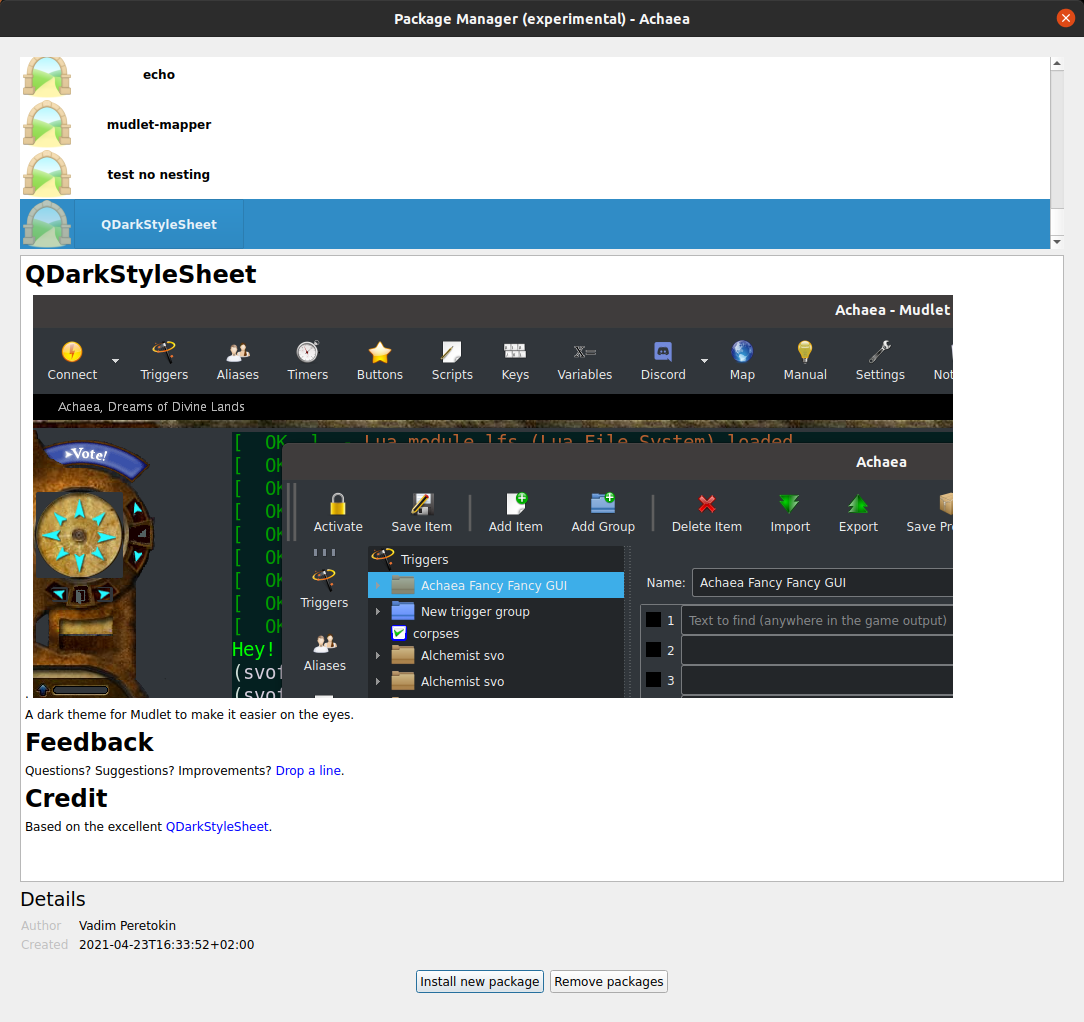Click the Credit heading
Image resolution: width=1084 pixels, height=1022 pixels.
click(x=66, y=798)
